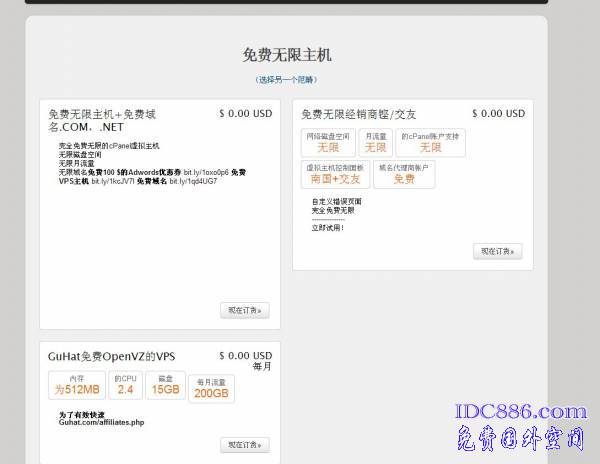Click the 免费无限主机+免费域名 plan title
This screenshot has width=600, height=464.
(x=102, y=121)
